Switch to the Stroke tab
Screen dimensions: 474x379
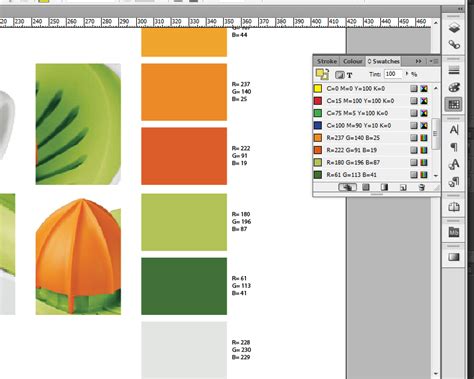click(327, 61)
